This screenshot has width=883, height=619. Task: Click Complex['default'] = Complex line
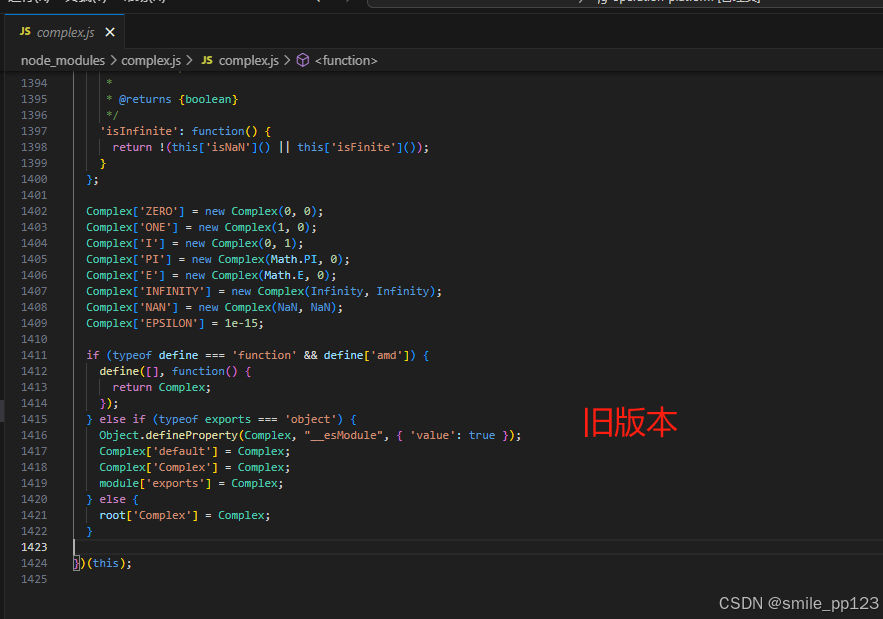(x=194, y=452)
